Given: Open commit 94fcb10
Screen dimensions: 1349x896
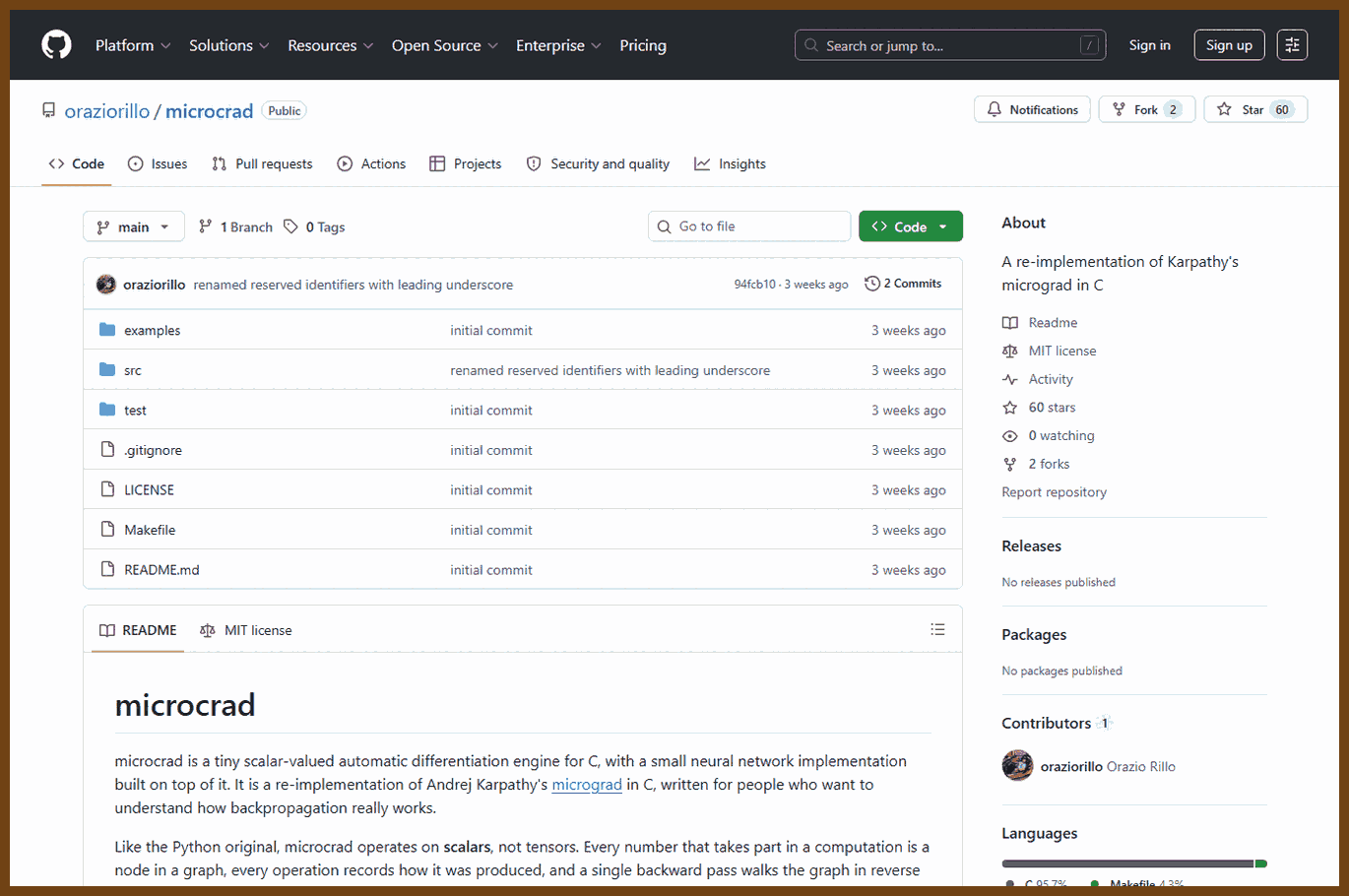Looking at the screenshot, I should point(755,285).
